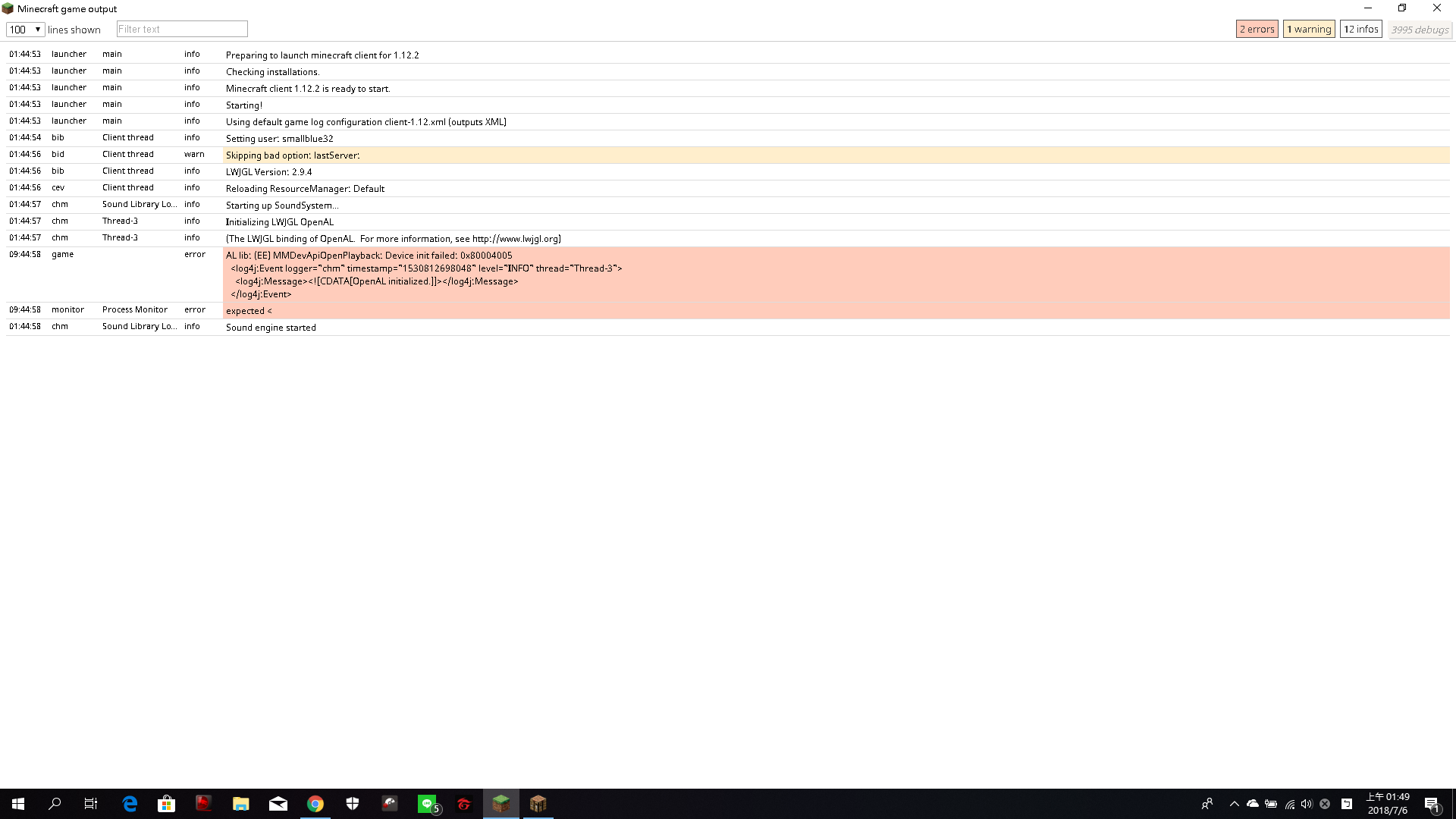Open Microsoft Edge from taskbar
Image resolution: width=1456 pixels, height=819 pixels.
click(130, 804)
